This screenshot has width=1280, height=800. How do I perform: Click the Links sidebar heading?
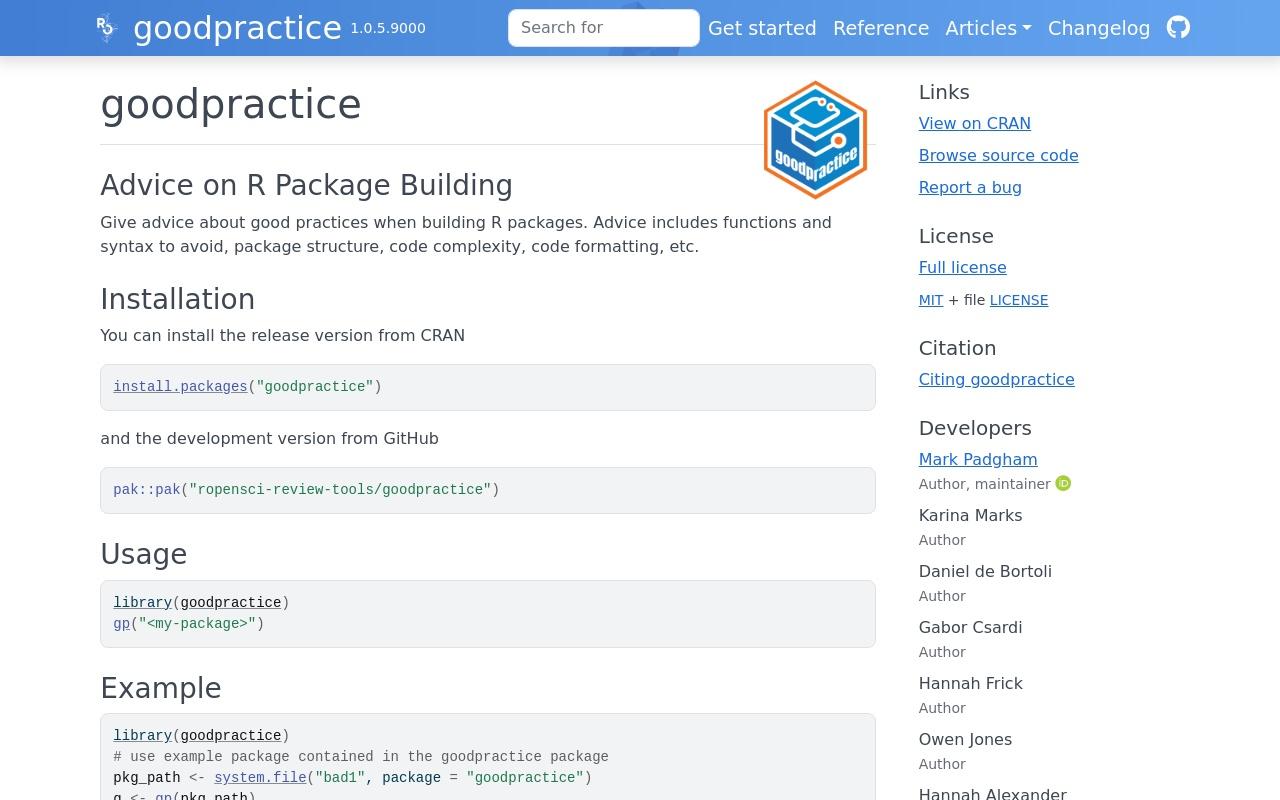click(x=944, y=92)
